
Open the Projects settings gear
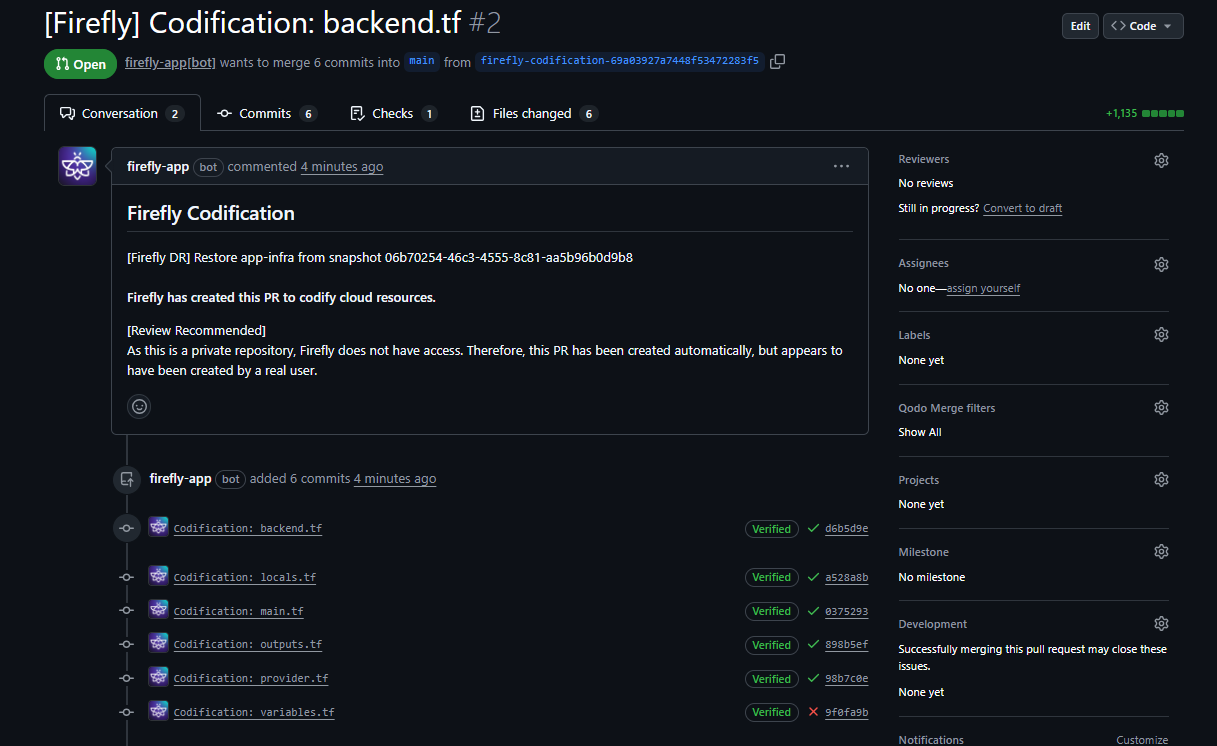[x=1161, y=480]
